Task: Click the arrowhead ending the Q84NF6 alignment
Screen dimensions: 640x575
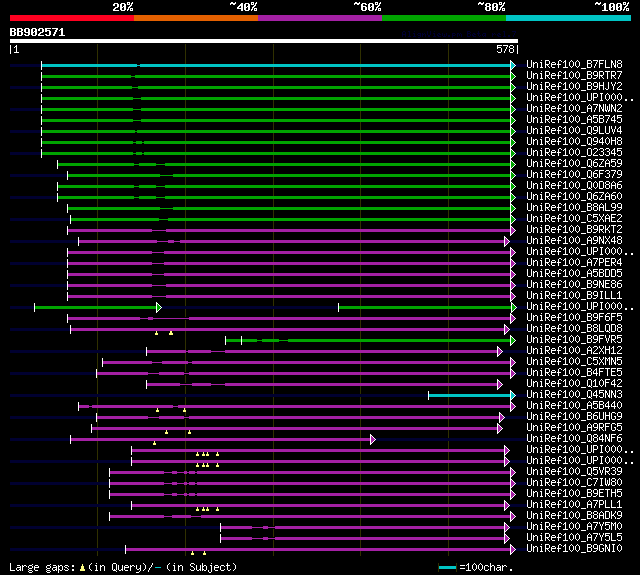Action: 373,440
